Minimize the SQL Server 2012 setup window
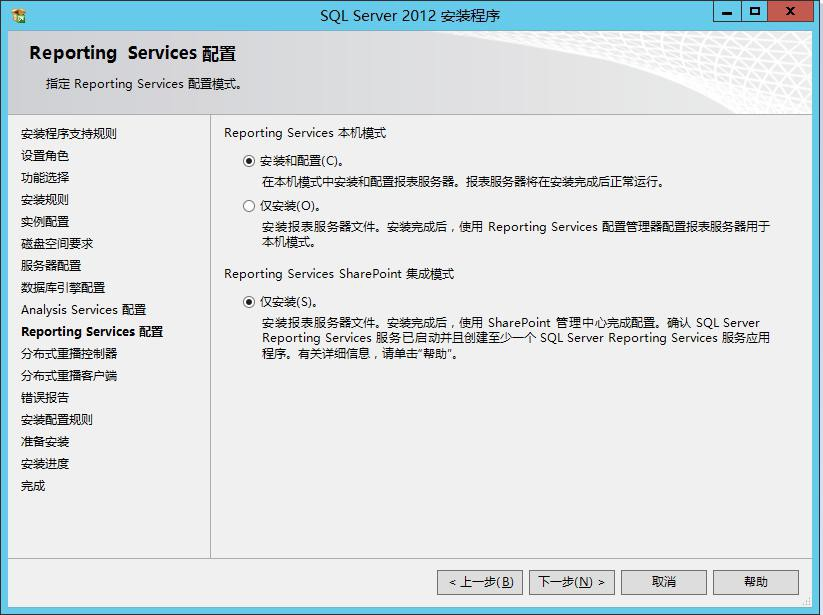Viewport: 823px width, 615px height. (x=727, y=12)
